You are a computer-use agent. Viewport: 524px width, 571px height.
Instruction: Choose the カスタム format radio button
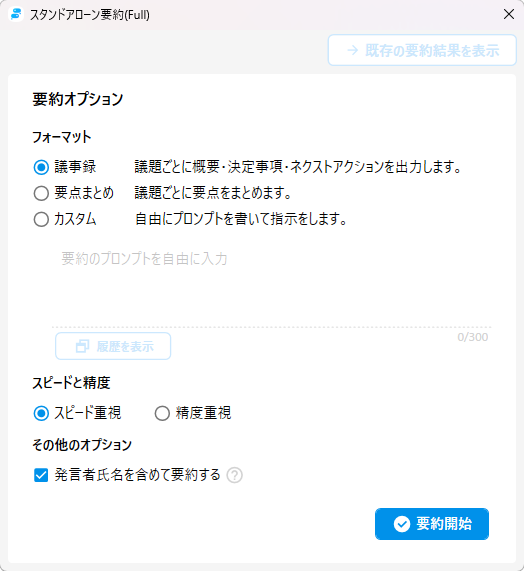pos(41,220)
